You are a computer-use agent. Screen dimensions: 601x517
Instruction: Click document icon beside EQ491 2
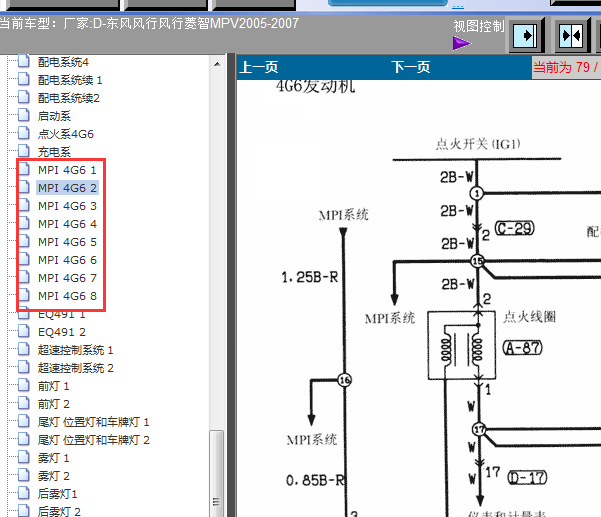tap(24, 332)
